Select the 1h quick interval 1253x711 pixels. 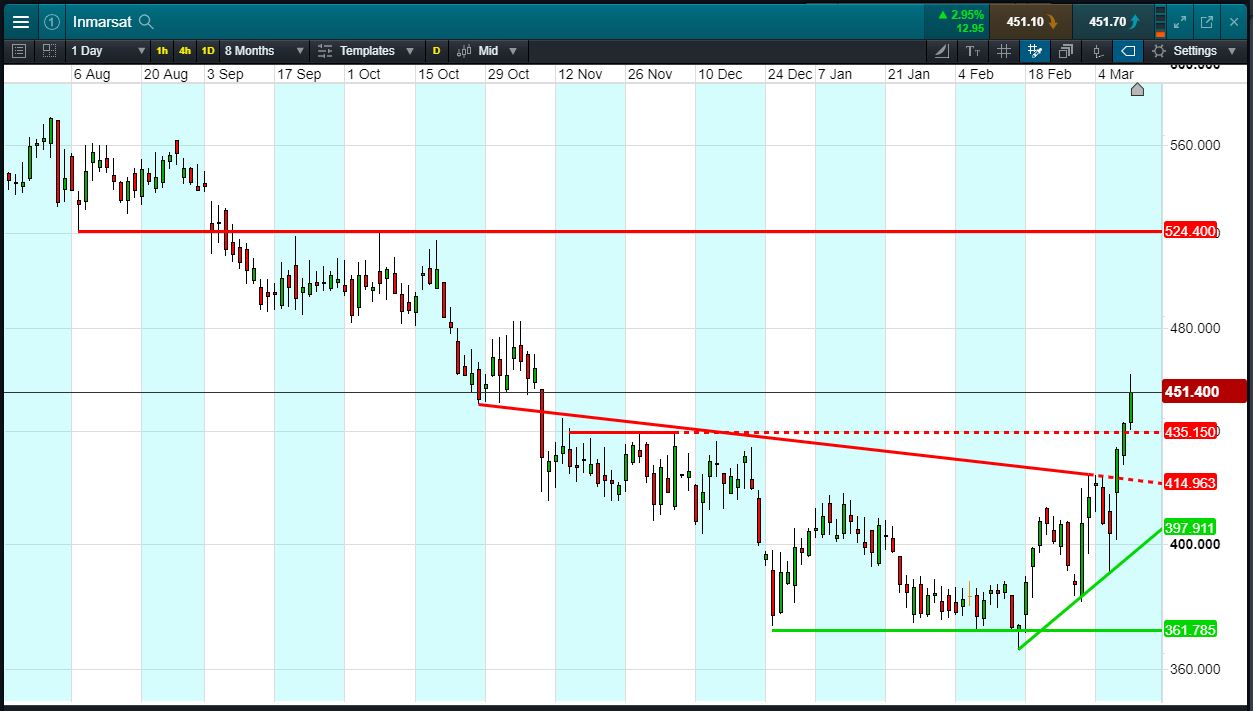(162, 50)
